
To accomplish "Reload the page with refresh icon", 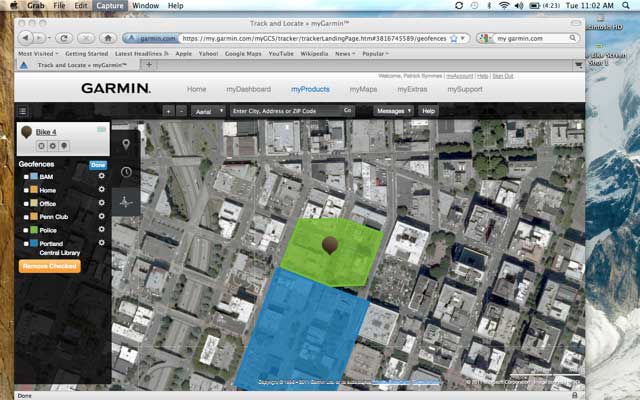I will point(64,38).
